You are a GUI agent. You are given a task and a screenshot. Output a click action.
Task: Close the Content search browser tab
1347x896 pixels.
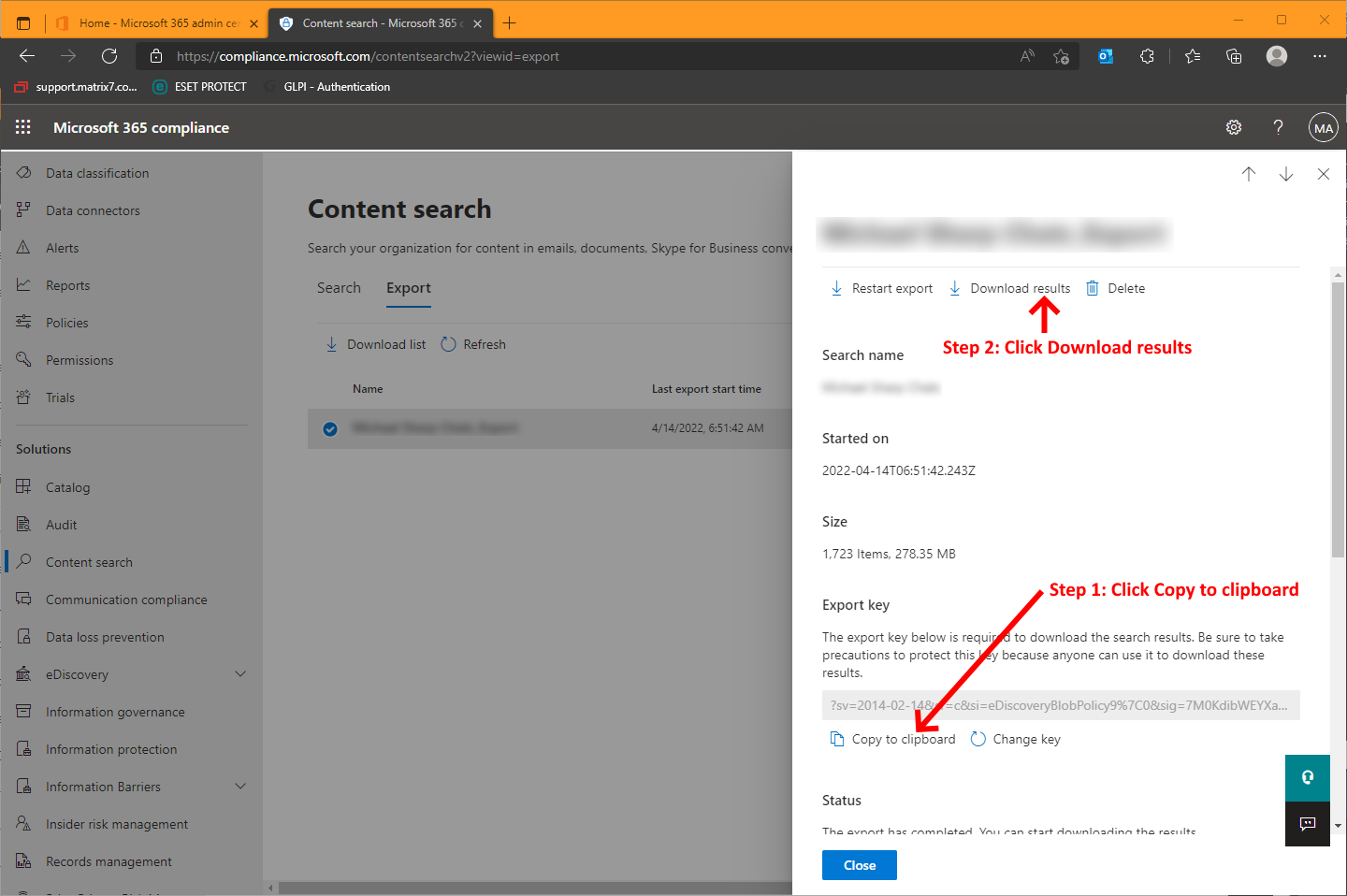coord(478,23)
